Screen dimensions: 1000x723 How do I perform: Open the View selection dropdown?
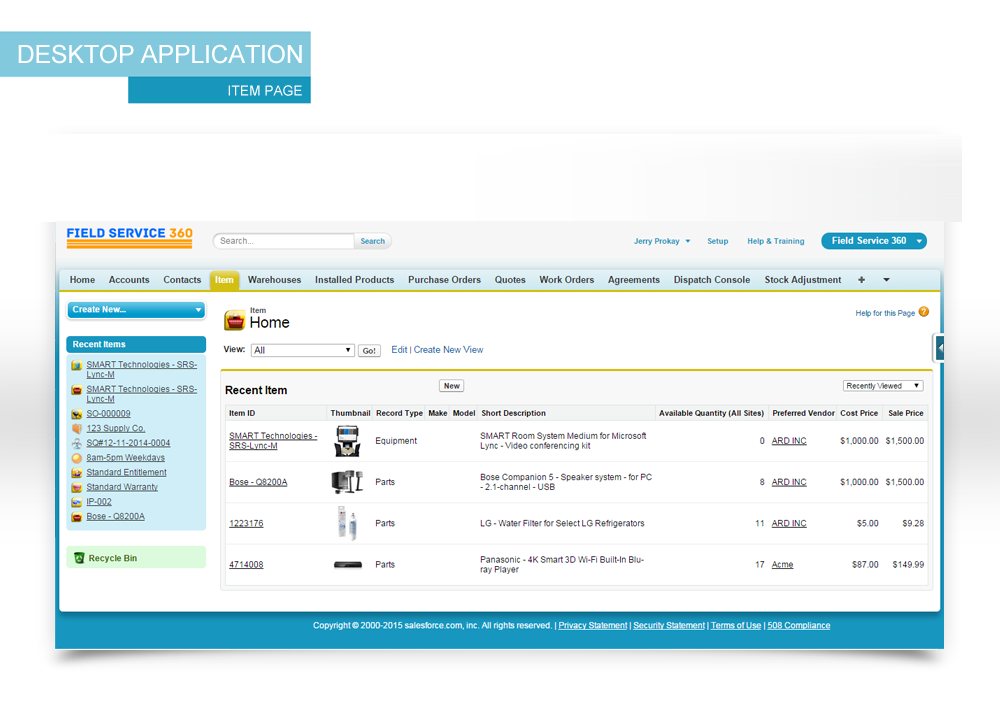pos(303,350)
